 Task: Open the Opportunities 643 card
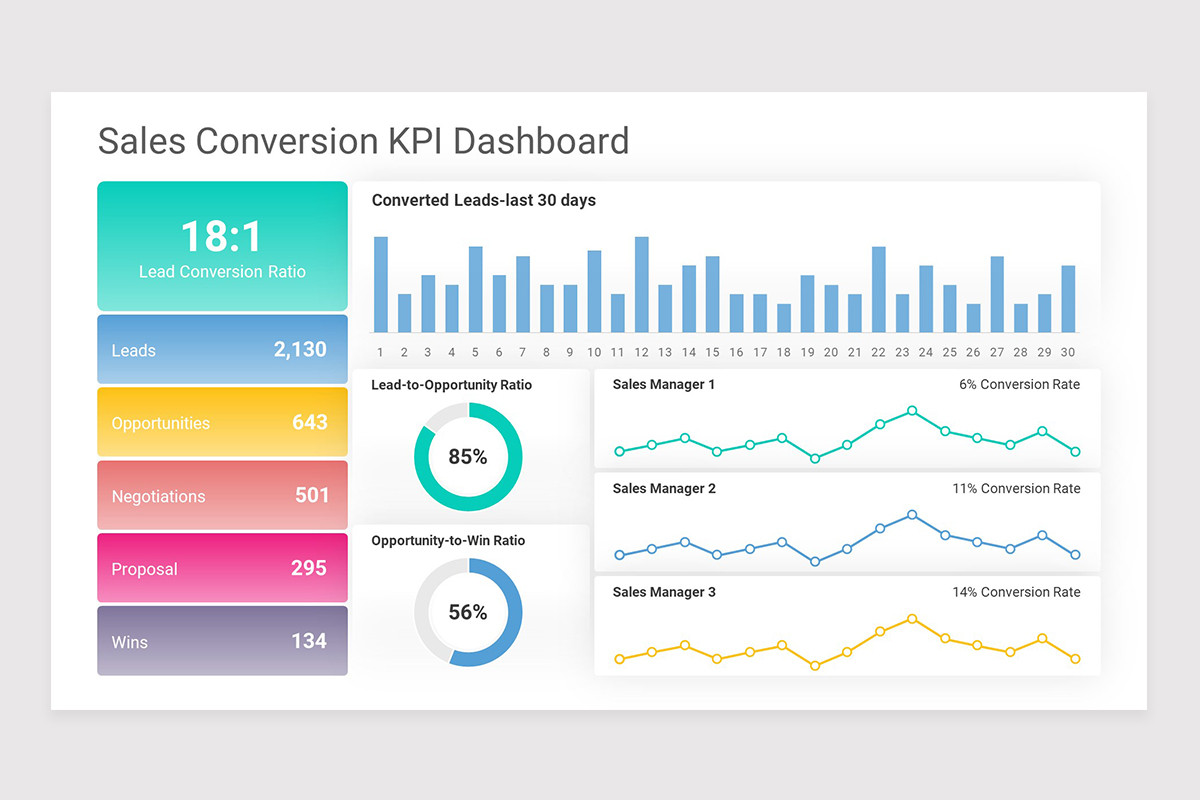tap(222, 422)
